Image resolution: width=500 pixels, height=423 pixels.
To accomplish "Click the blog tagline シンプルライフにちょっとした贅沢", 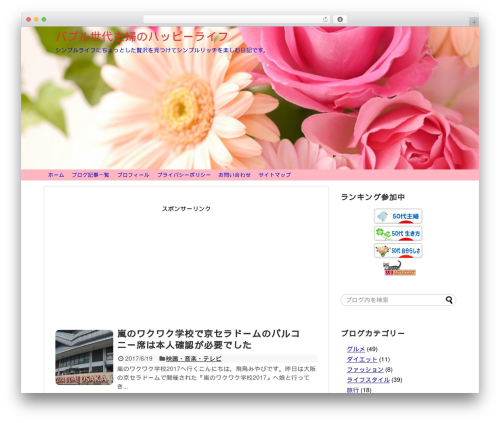I will click(161, 50).
